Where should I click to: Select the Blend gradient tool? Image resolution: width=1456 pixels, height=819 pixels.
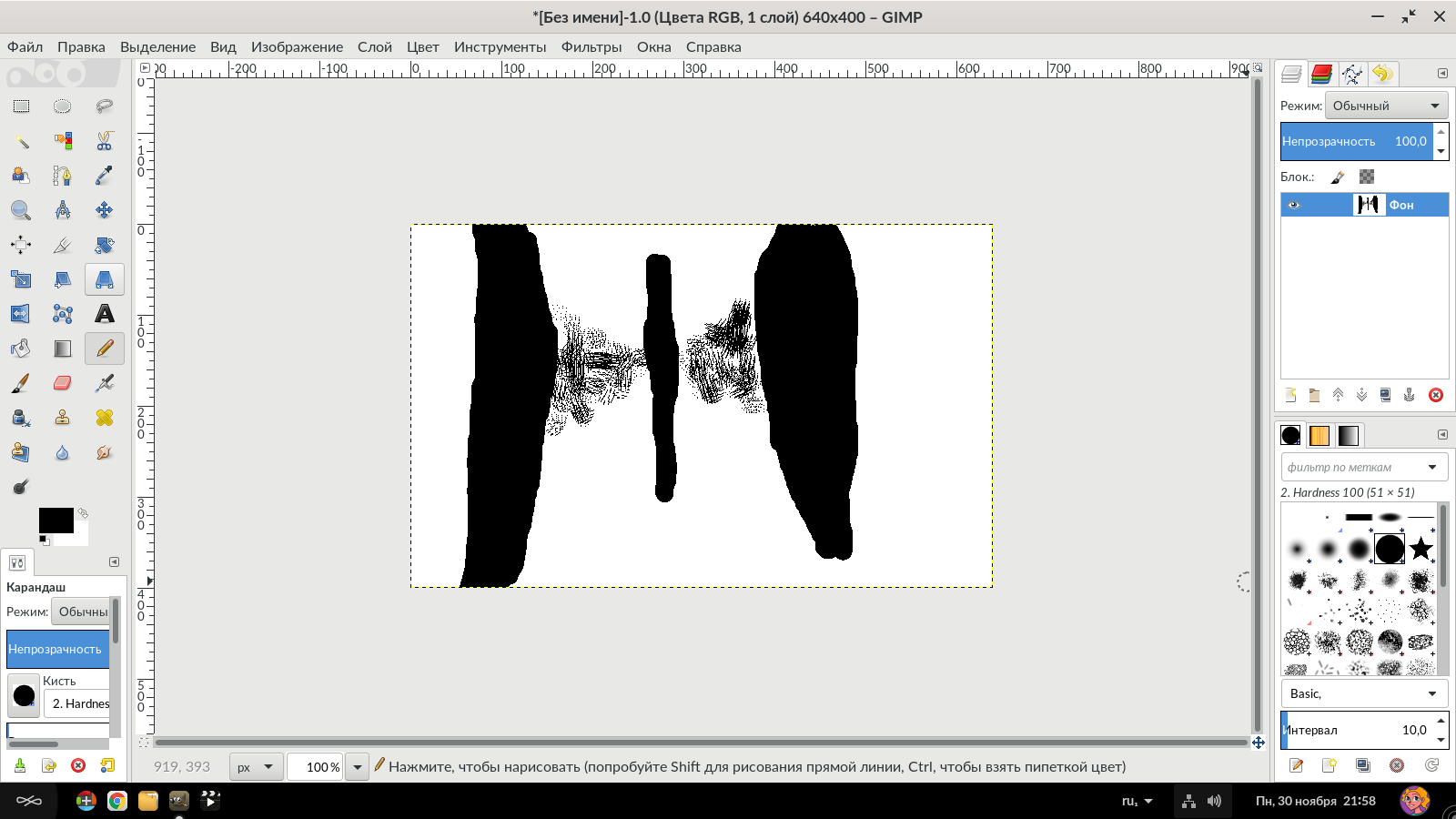click(x=62, y=349)
